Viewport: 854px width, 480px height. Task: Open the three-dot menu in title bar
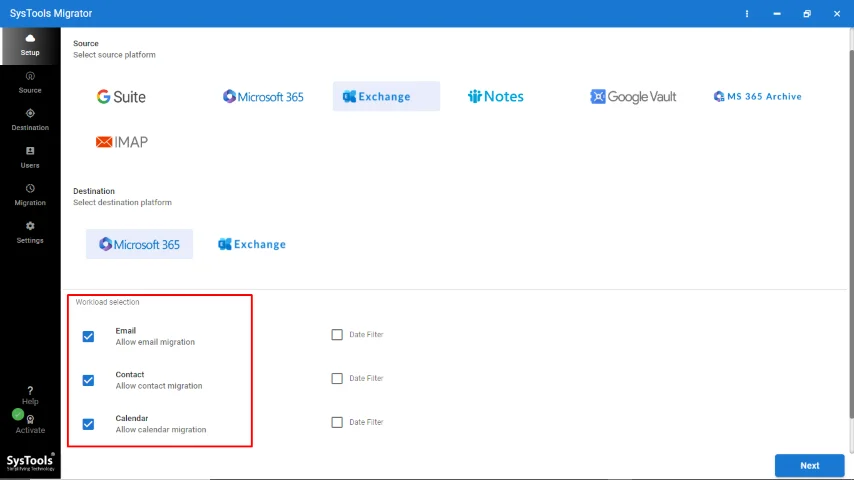tap(747, 14)
